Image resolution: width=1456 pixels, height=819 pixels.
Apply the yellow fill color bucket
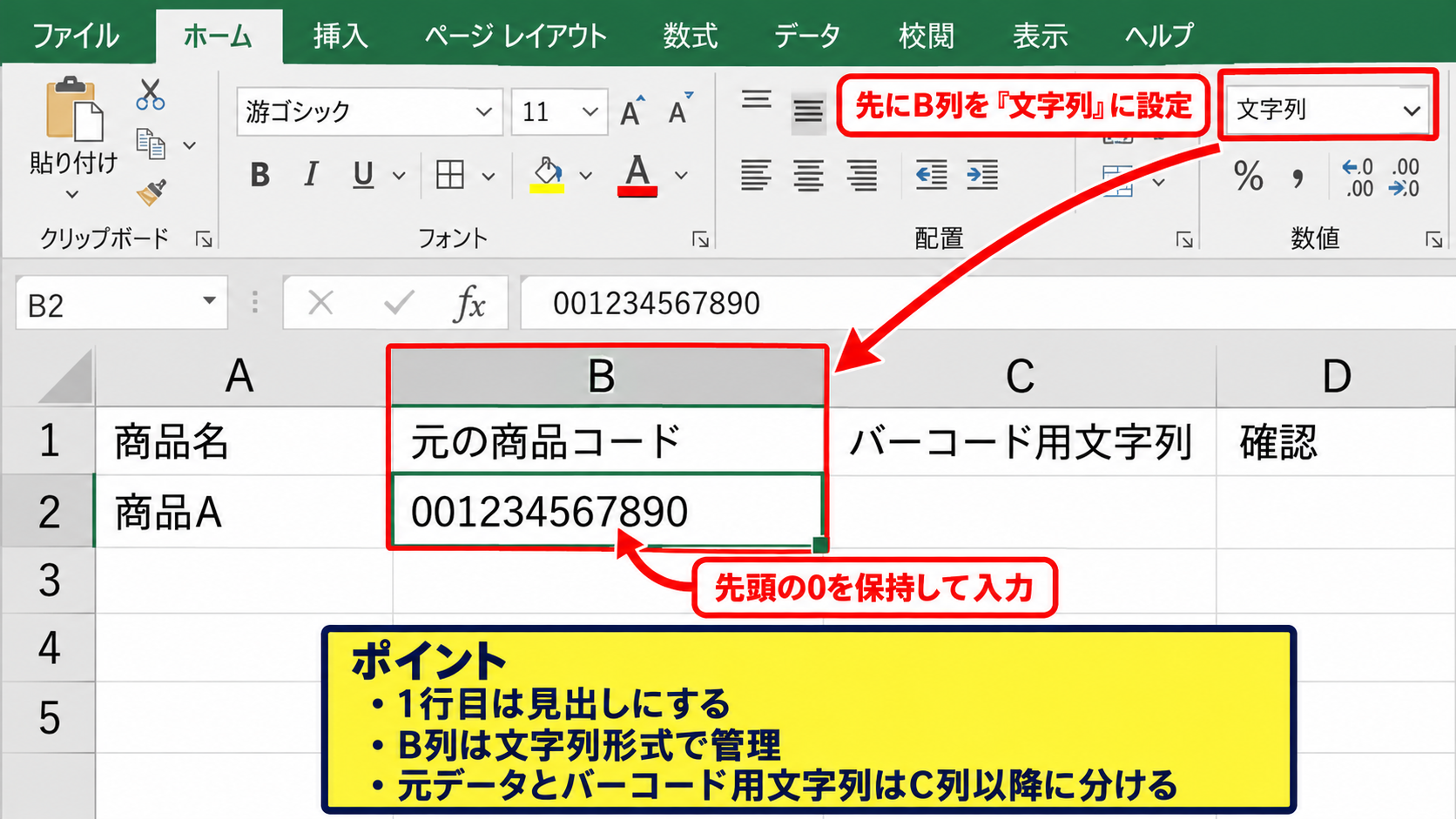[547, 175]
